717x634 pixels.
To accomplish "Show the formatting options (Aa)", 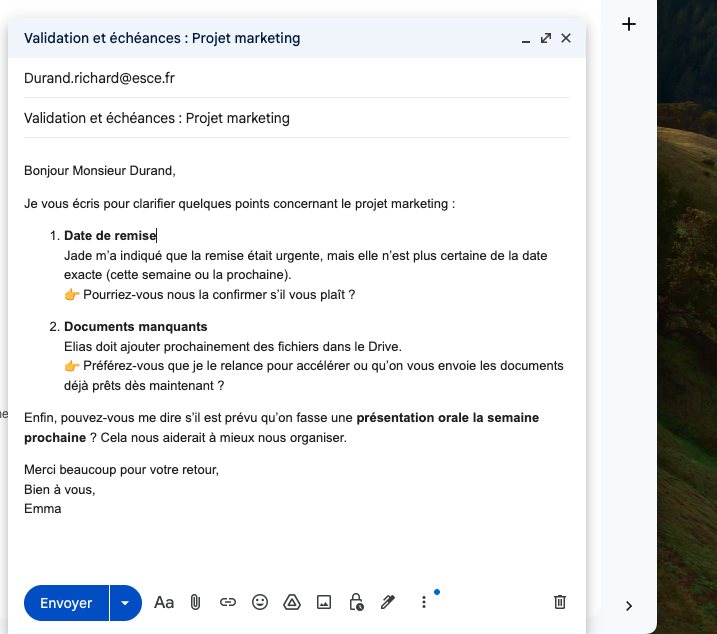I will [x=164, y=602].
